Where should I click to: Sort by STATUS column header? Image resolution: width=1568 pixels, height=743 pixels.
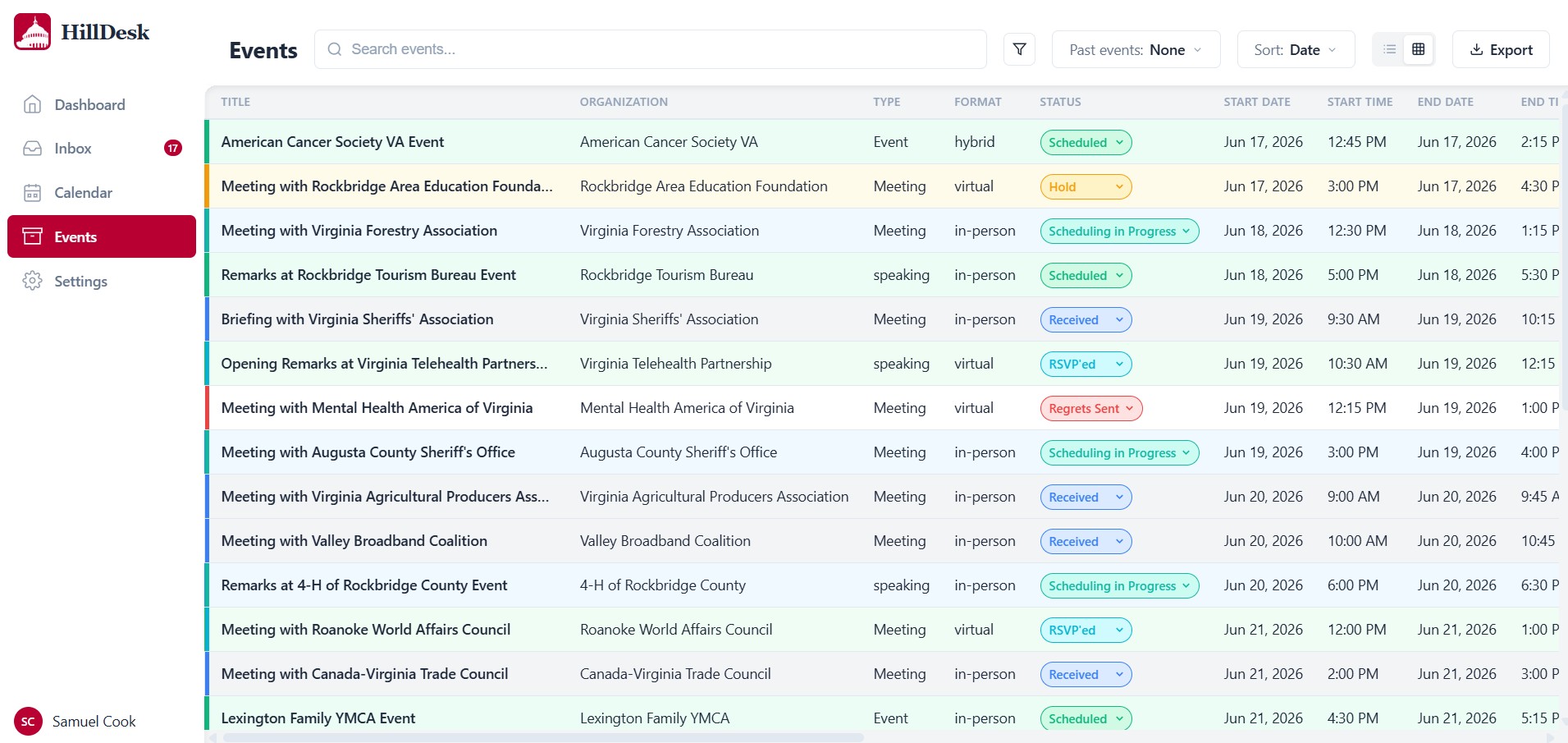pyautogui.click(x=1060, y=102)
